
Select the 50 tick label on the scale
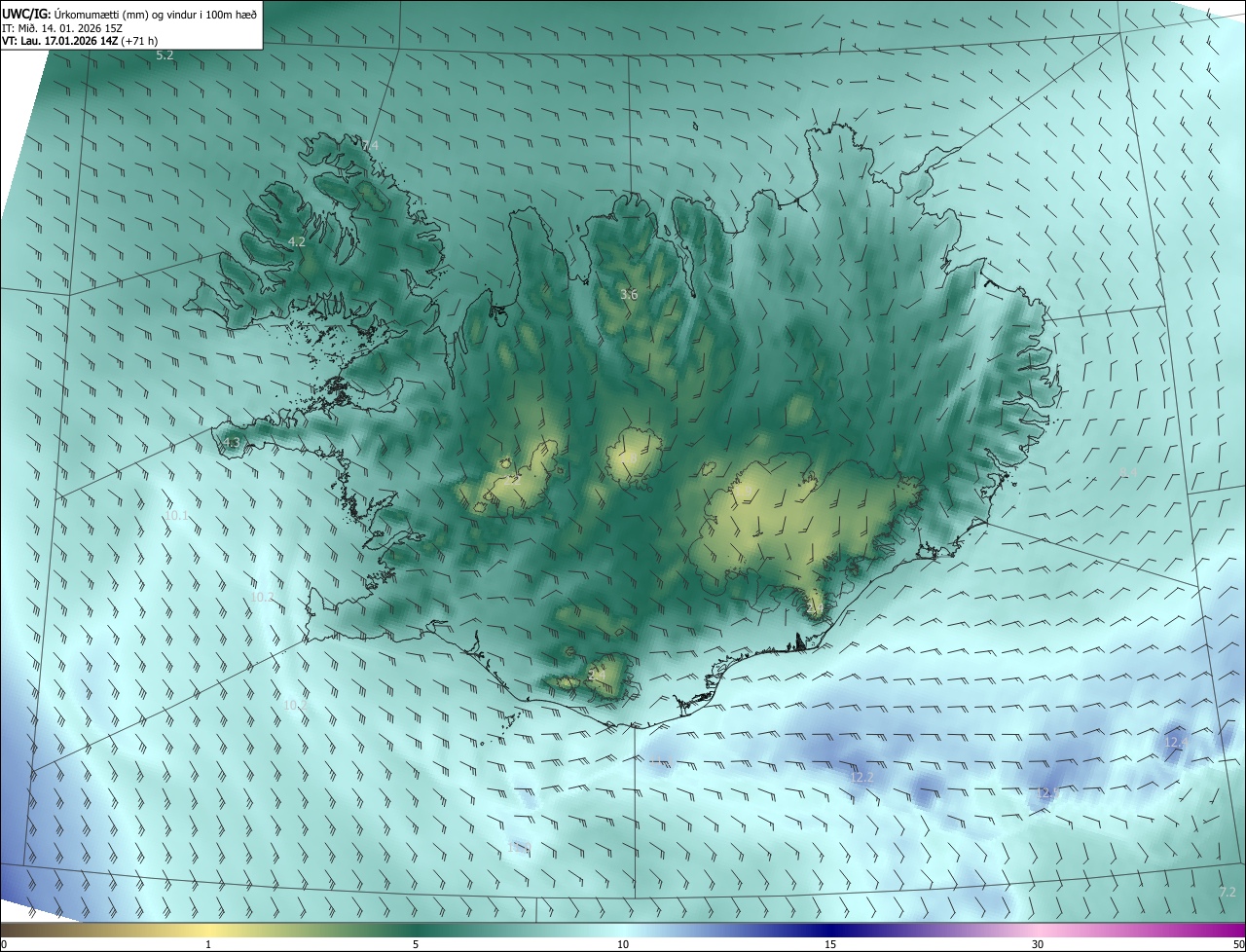1238,945
